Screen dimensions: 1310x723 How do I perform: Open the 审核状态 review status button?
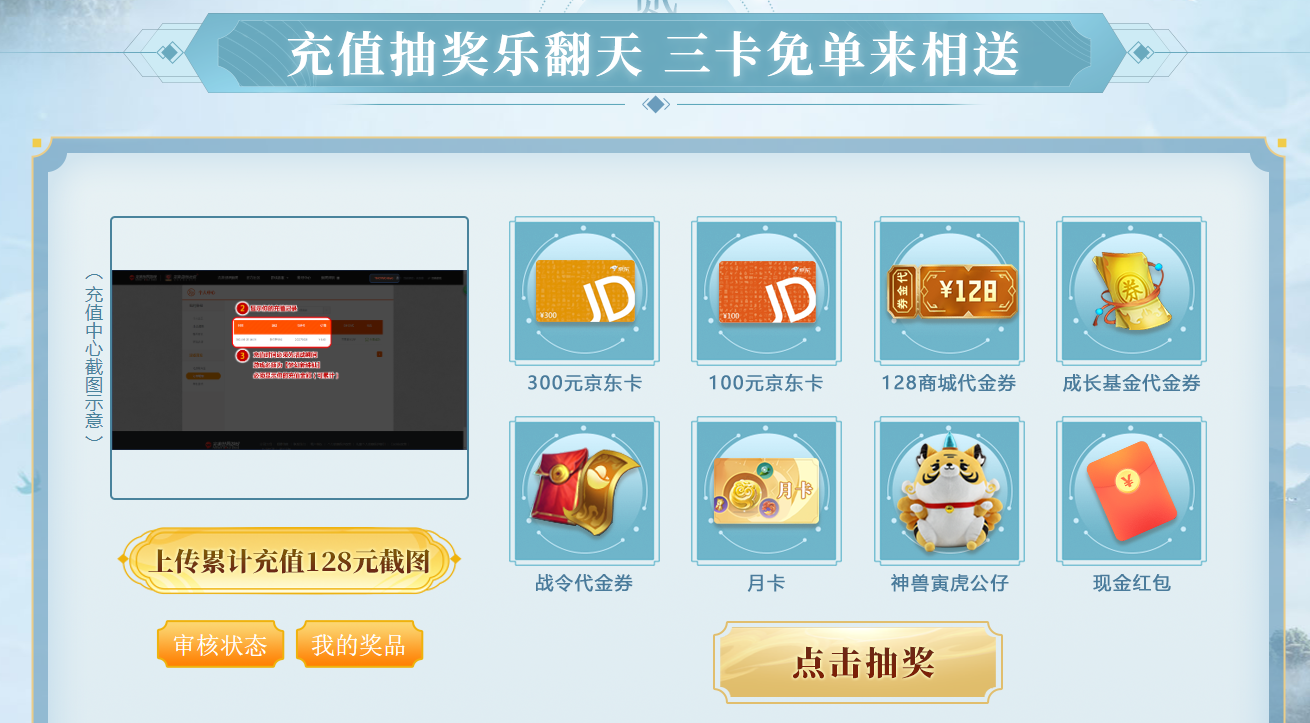click(220, 645)
